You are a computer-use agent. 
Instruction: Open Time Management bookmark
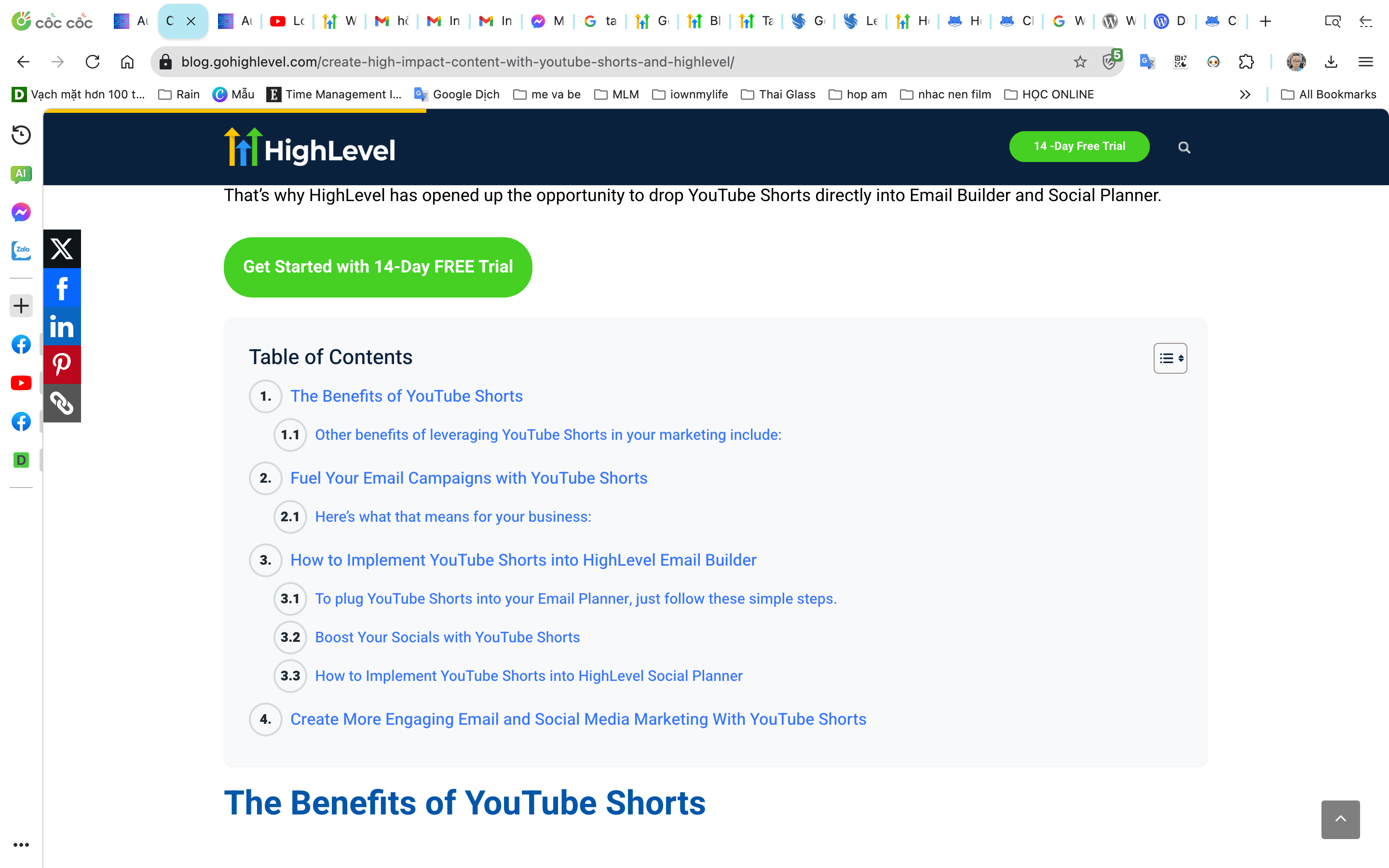coord(334,94)
